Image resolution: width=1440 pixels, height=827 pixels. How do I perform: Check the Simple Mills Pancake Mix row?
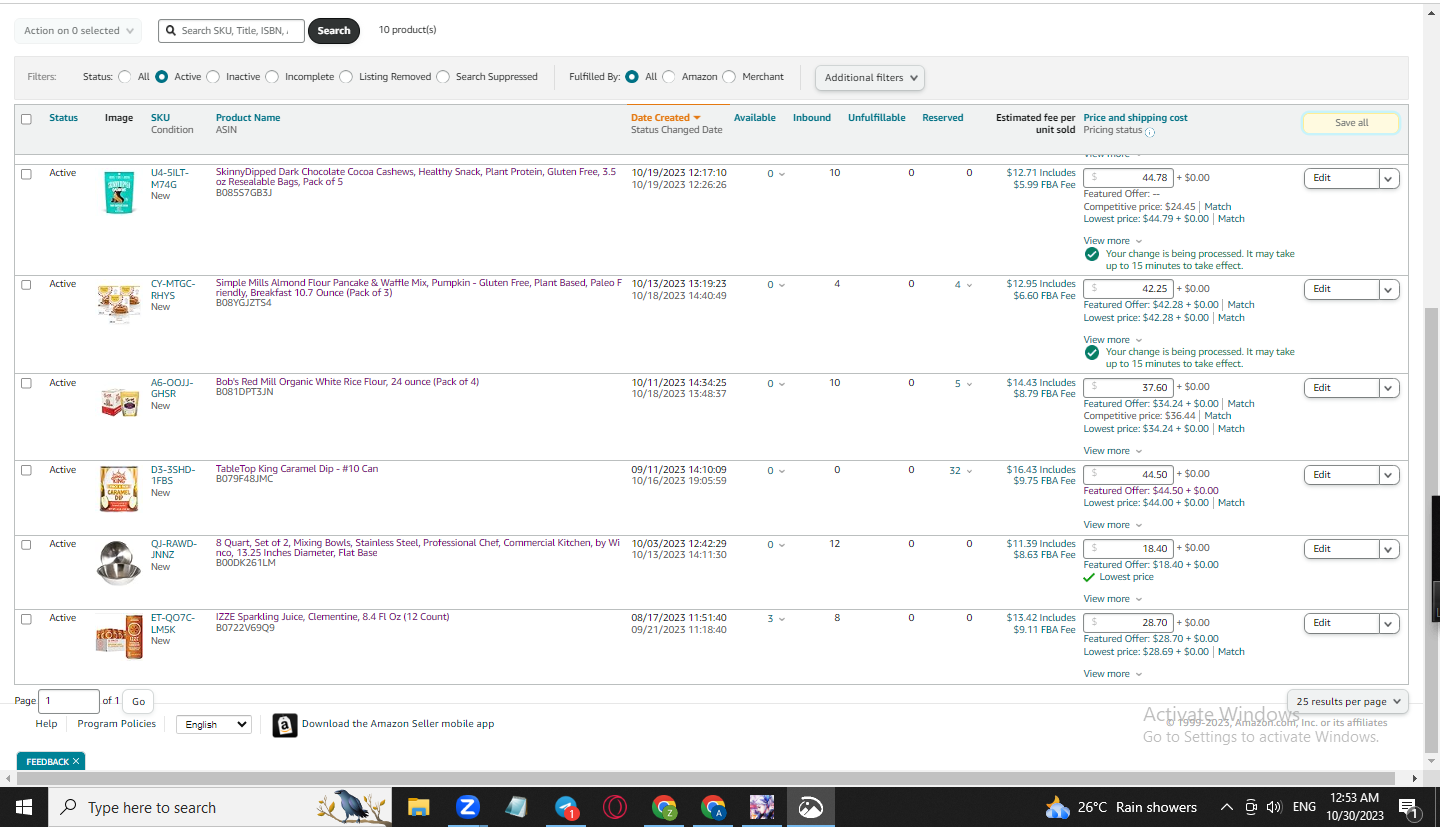(26, 284)
